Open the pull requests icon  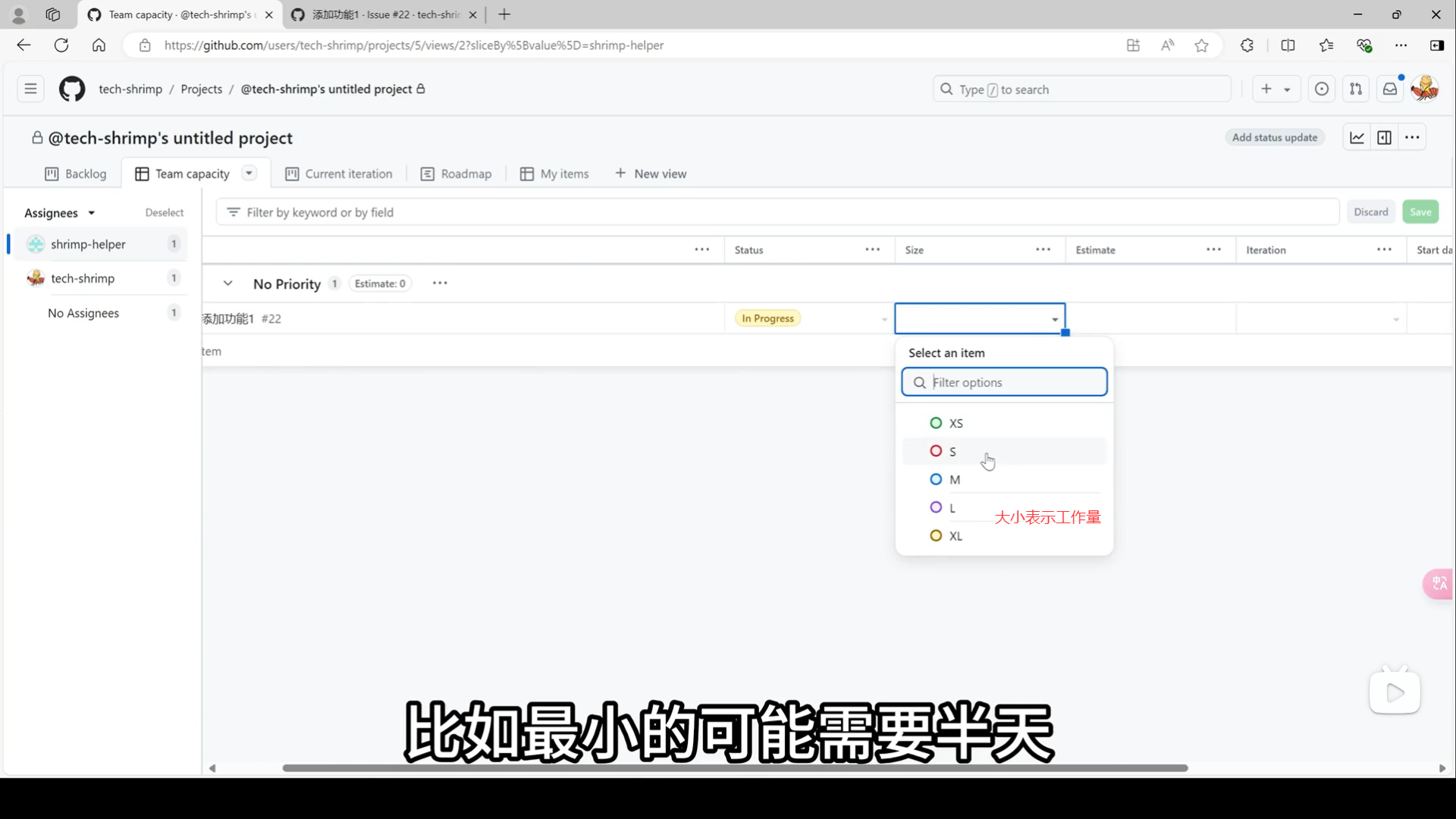[1355, 89]
